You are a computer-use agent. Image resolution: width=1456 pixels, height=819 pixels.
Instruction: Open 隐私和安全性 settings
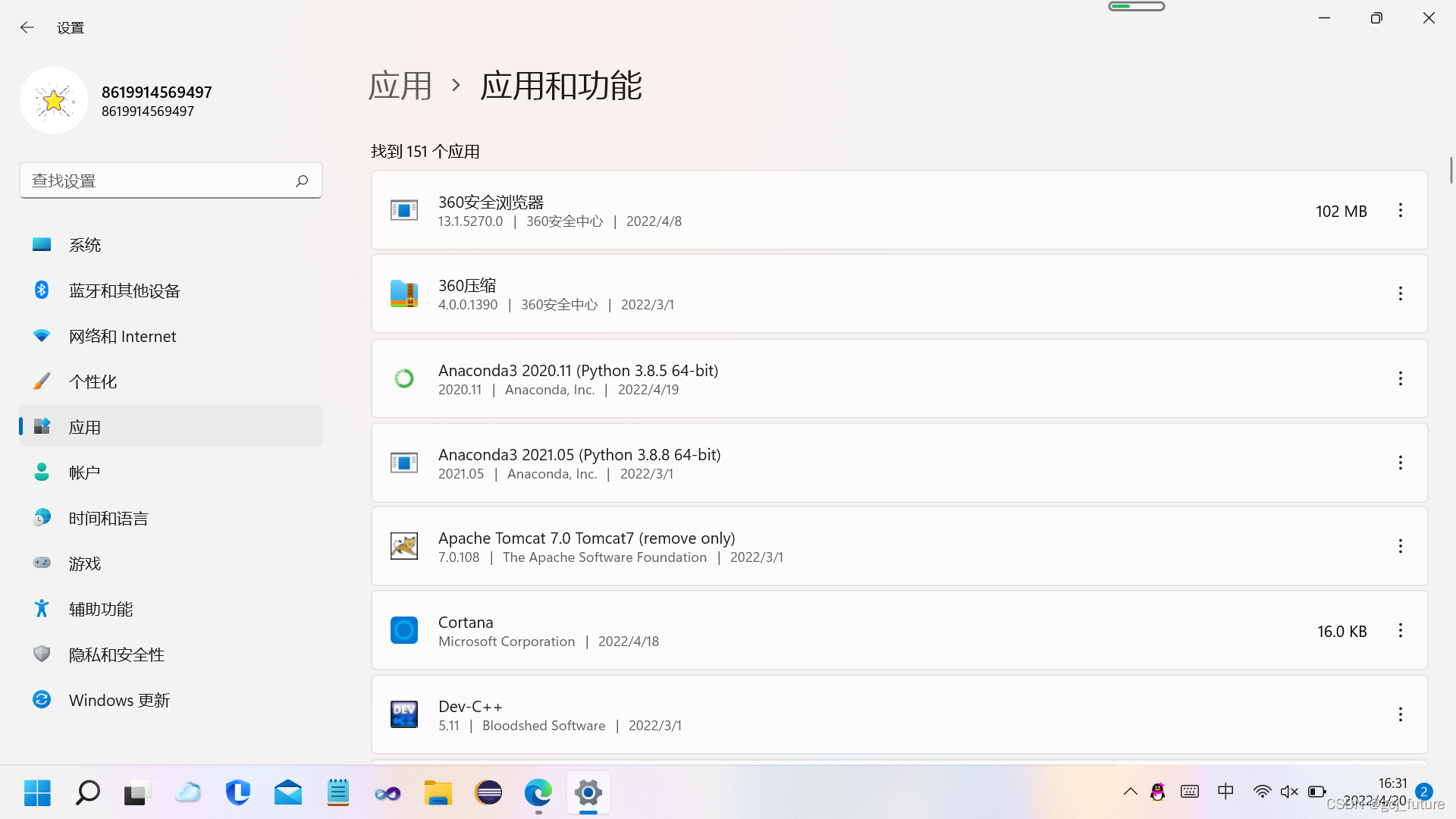click(171, 654)
